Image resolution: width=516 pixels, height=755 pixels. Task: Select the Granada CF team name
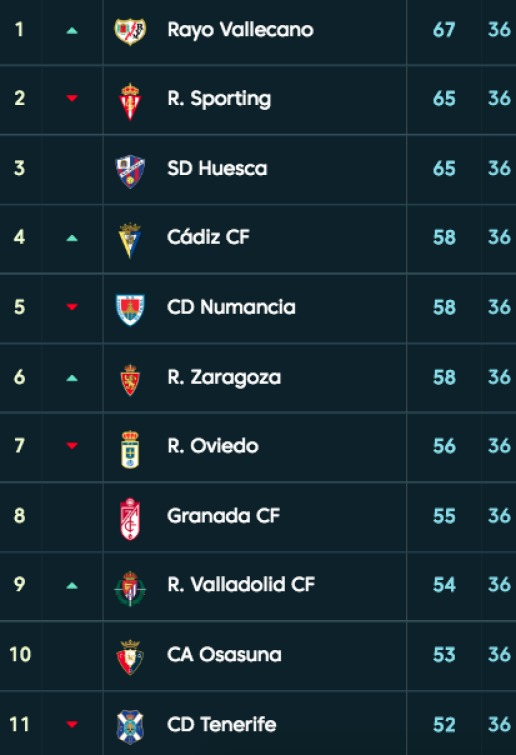click(223, 516)
